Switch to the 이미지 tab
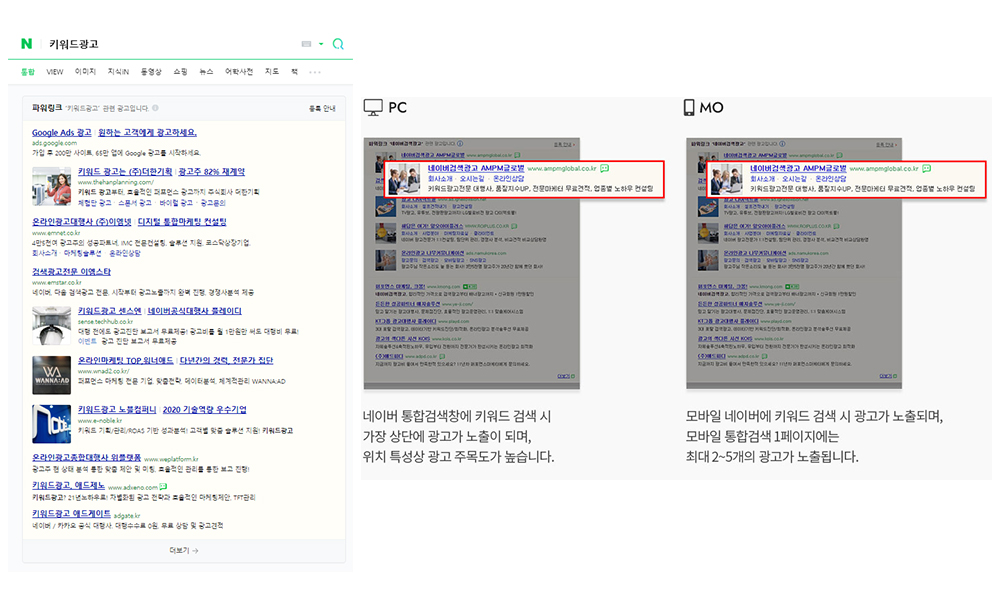This screenshot has width=1000, height=600. coord(85,71)
